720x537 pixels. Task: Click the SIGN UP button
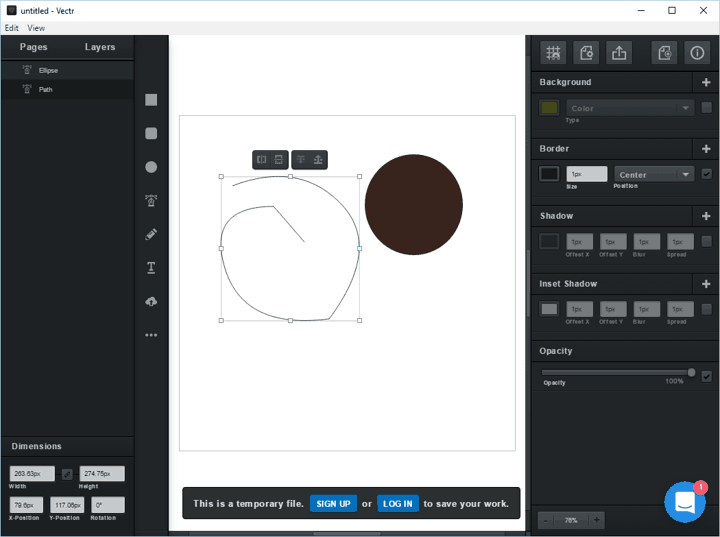pyautogui.click(x=333, y=504)
